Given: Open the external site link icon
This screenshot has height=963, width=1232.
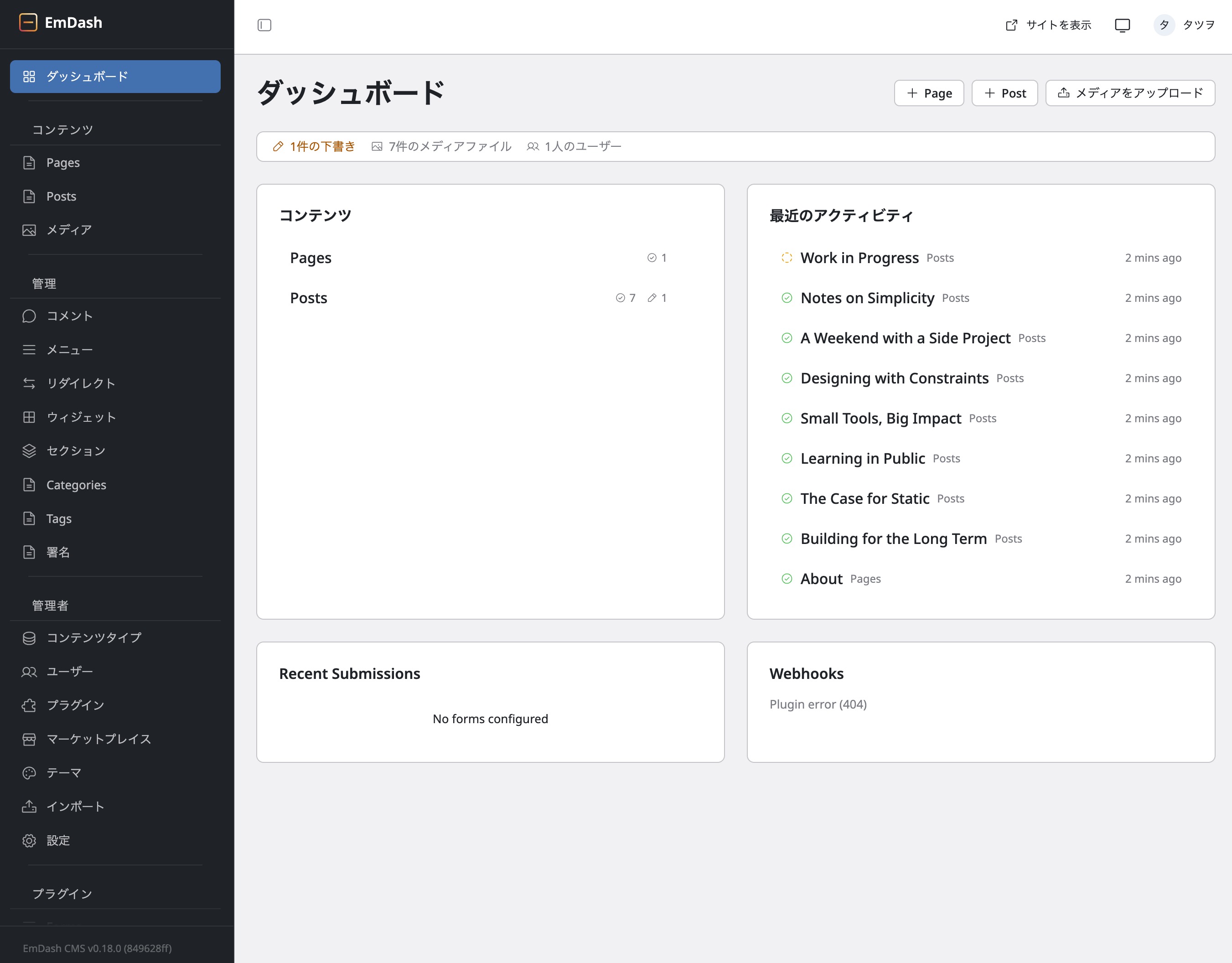Looking at the screenshot, I should click(1011, 26).
